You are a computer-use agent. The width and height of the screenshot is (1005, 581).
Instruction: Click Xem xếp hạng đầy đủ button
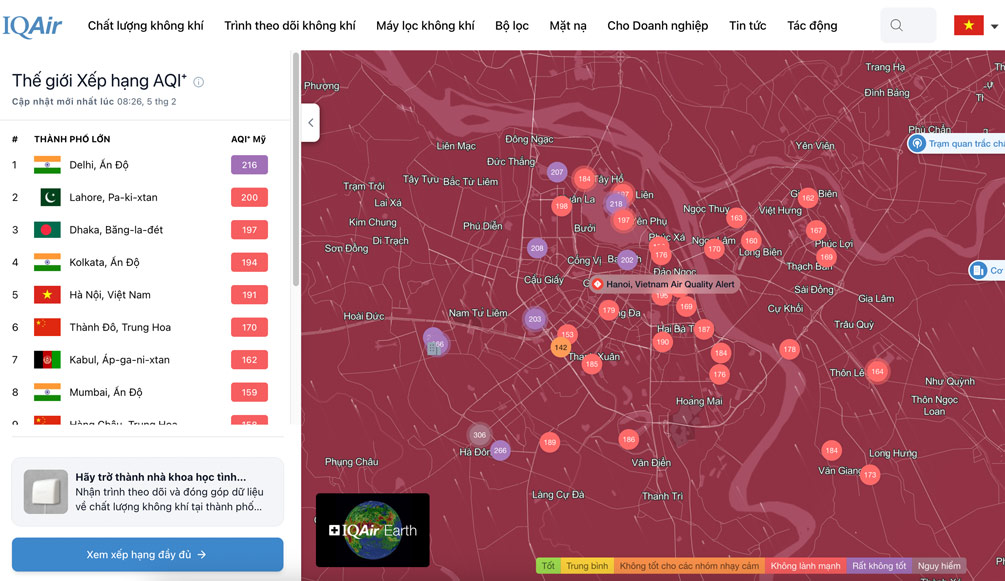pyautogui.click(x=147, y=554)
